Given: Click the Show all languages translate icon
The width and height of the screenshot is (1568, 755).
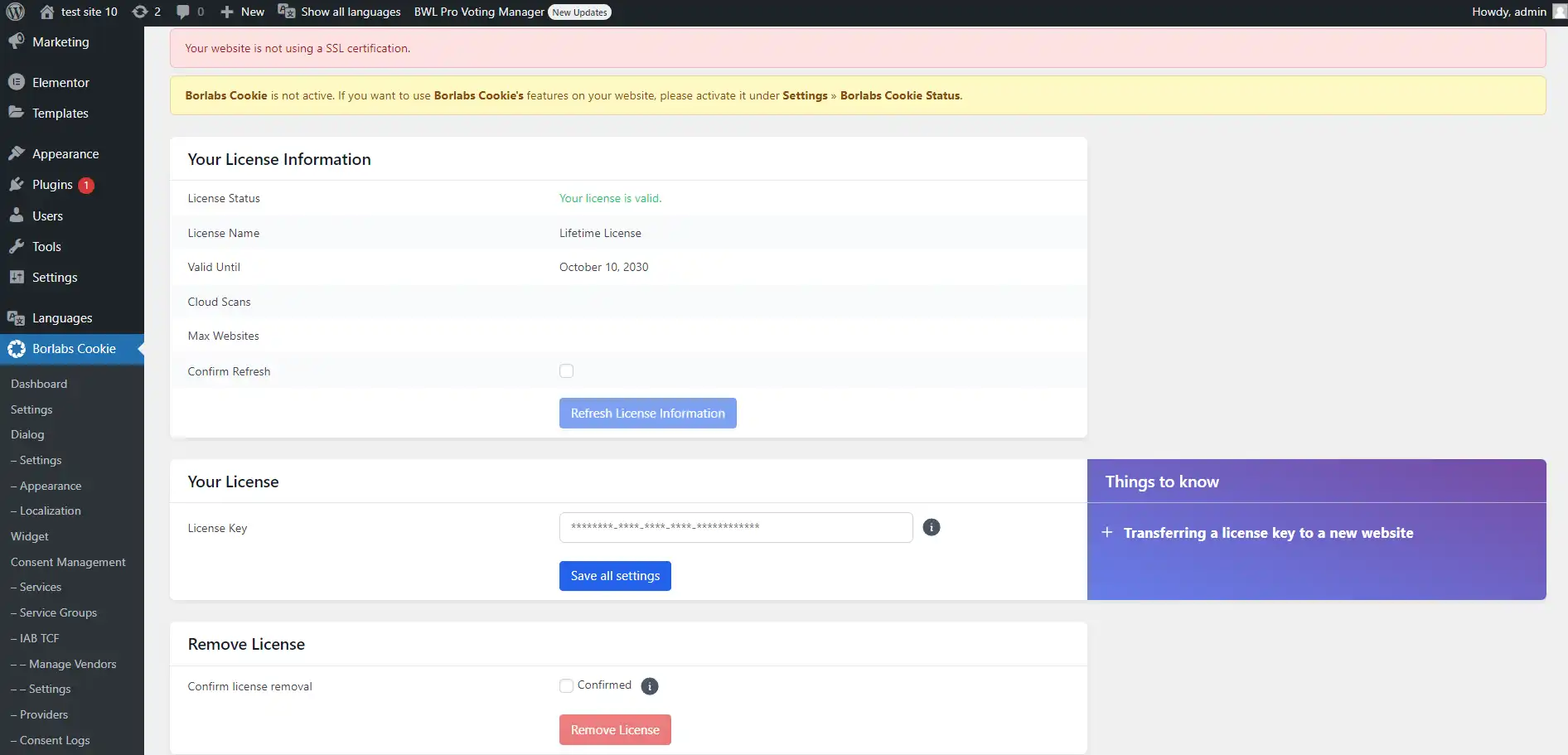Looking at the screenshot, I should pos(287,12).
